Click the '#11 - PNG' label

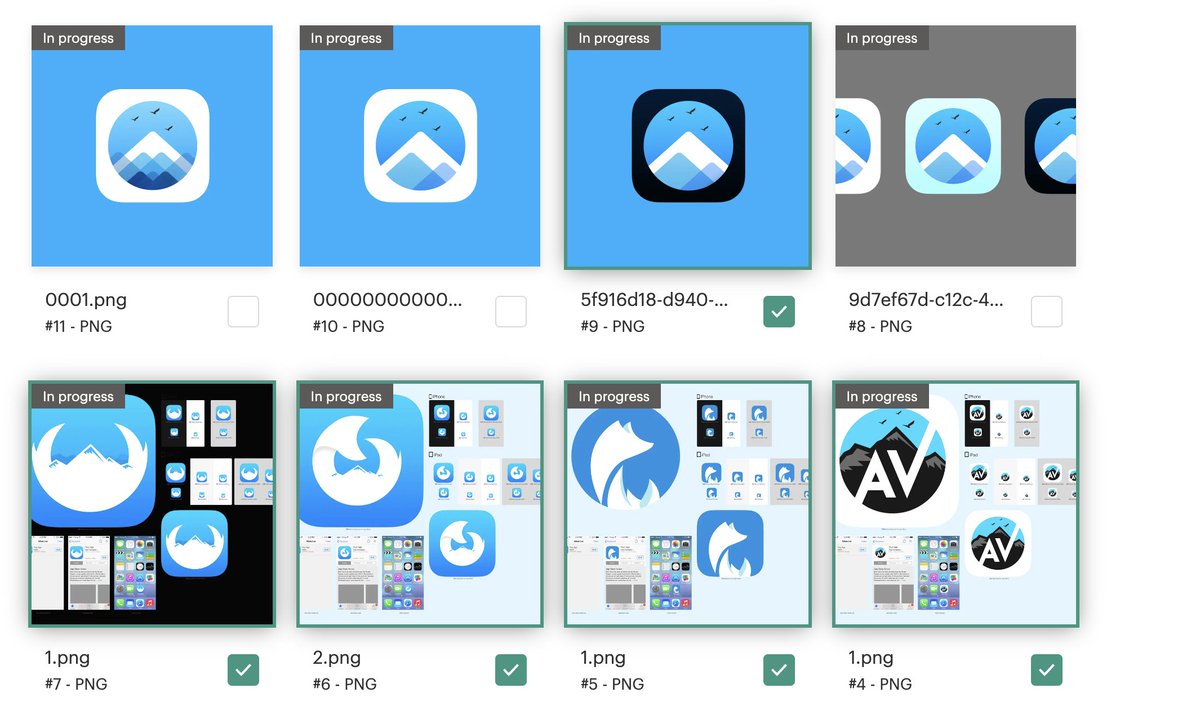76,326
